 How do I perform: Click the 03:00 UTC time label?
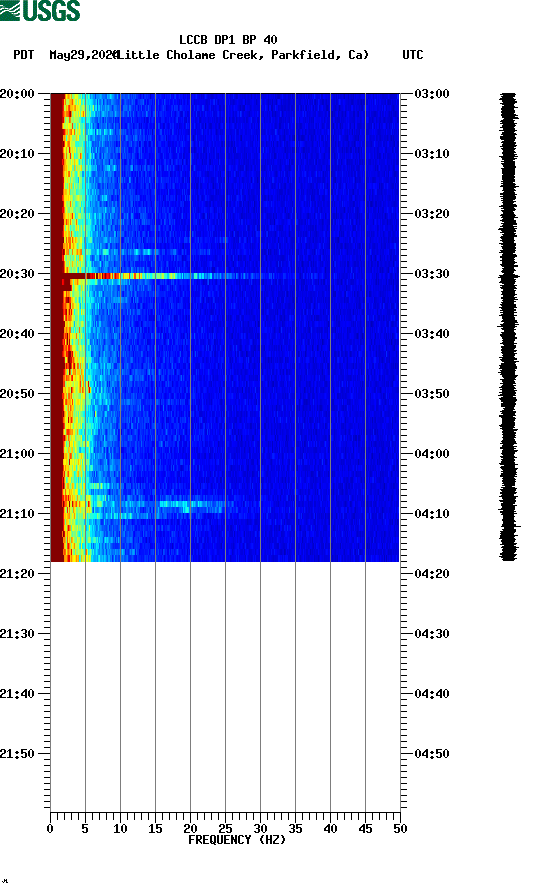point(432,94)
